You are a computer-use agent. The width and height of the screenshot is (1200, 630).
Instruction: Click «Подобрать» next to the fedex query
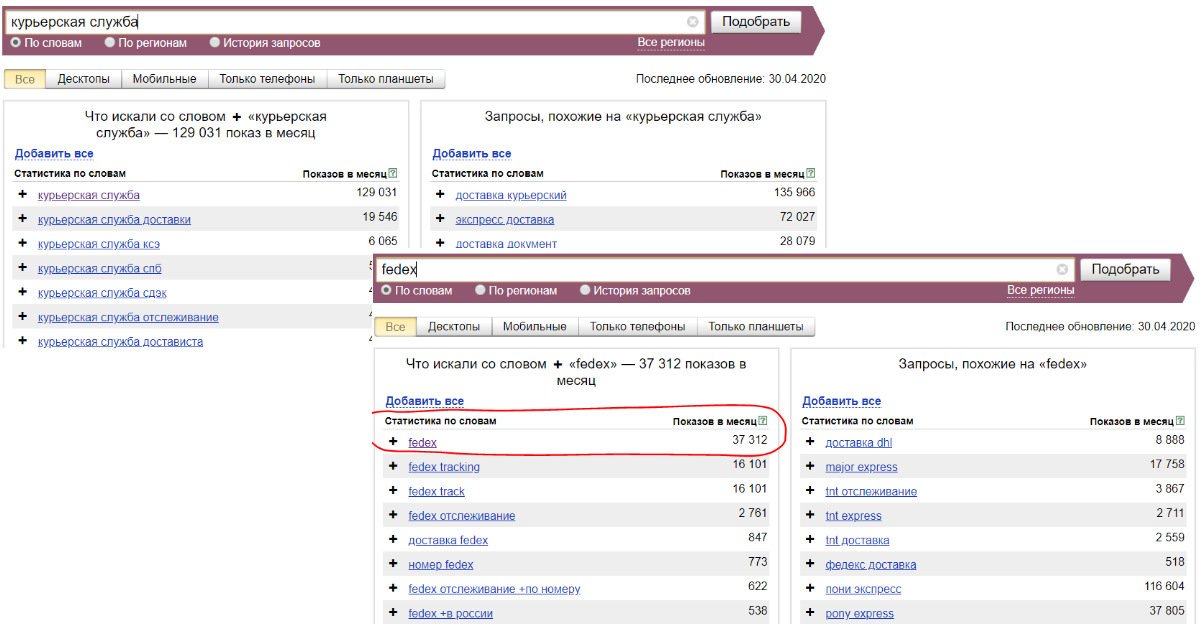point(1126,270)
